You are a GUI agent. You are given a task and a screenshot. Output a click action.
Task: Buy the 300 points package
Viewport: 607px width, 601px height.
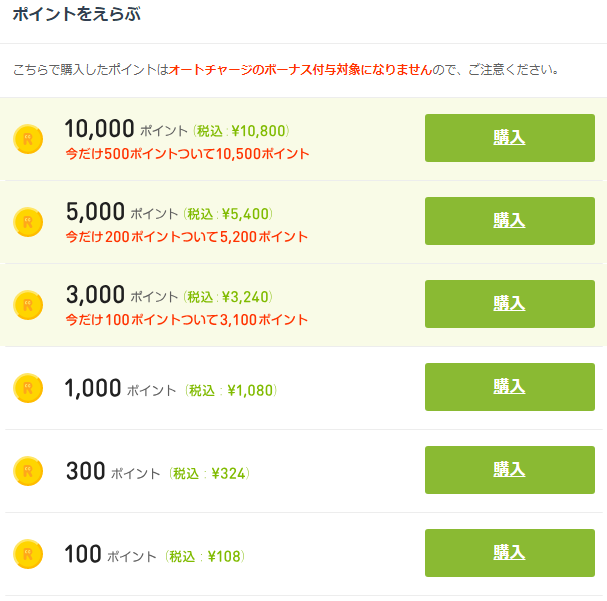tap(509, 470)
